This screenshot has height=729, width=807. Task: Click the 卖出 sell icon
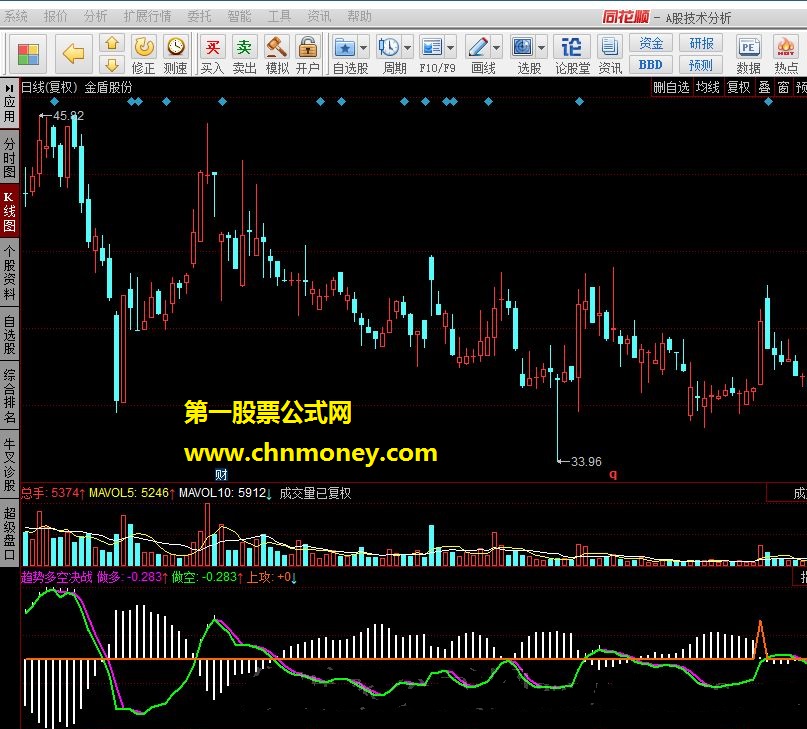click(x=244, y=47)
